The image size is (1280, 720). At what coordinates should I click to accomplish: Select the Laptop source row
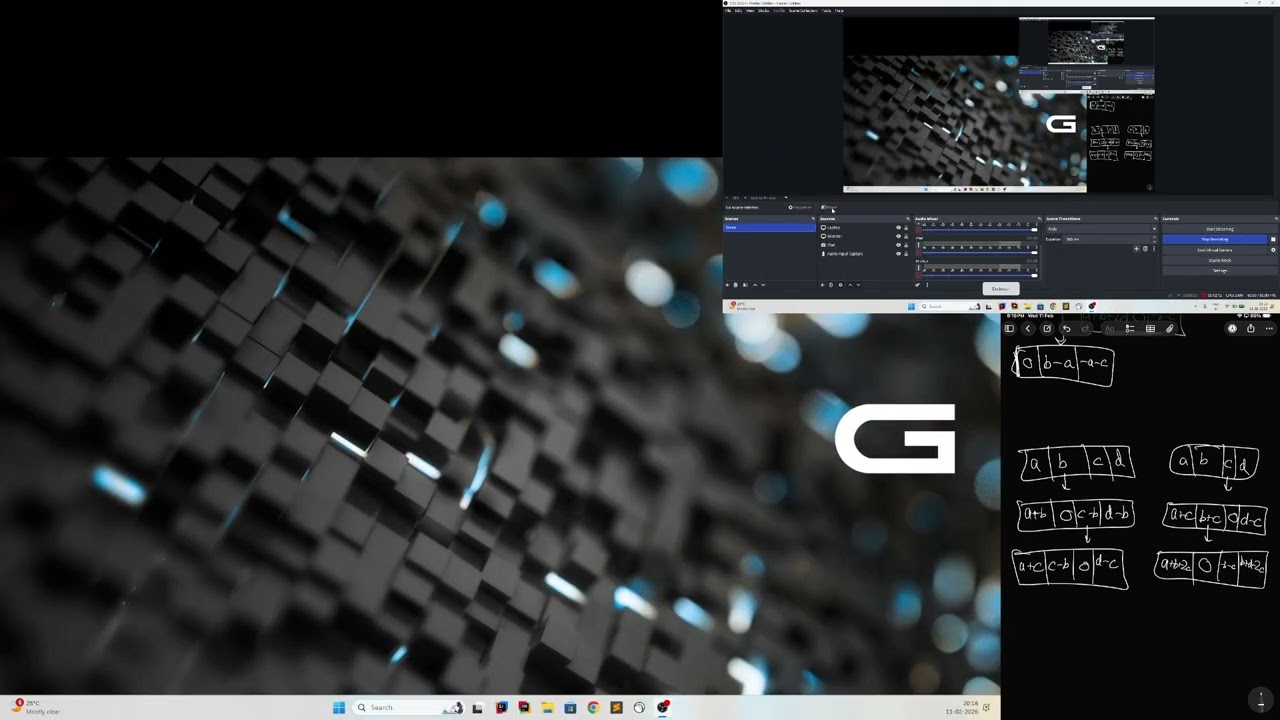pos(865,227)
